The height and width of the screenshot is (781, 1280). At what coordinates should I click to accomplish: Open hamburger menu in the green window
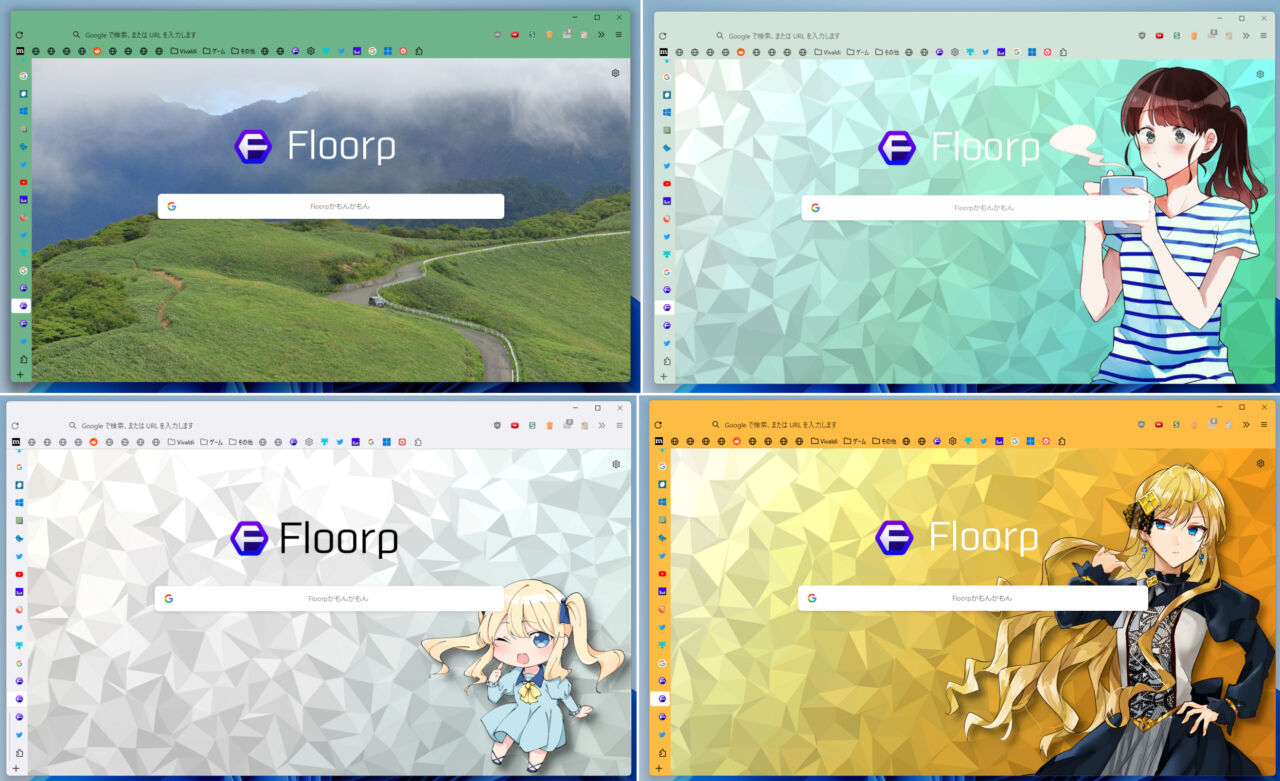point(619,35)
